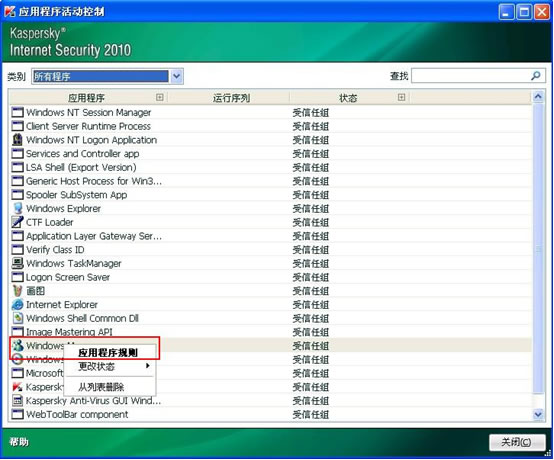Screen dimensions: 554x460
Task: Minimize the 应用程序活动控制 window
Action: (x=506, y=12)
